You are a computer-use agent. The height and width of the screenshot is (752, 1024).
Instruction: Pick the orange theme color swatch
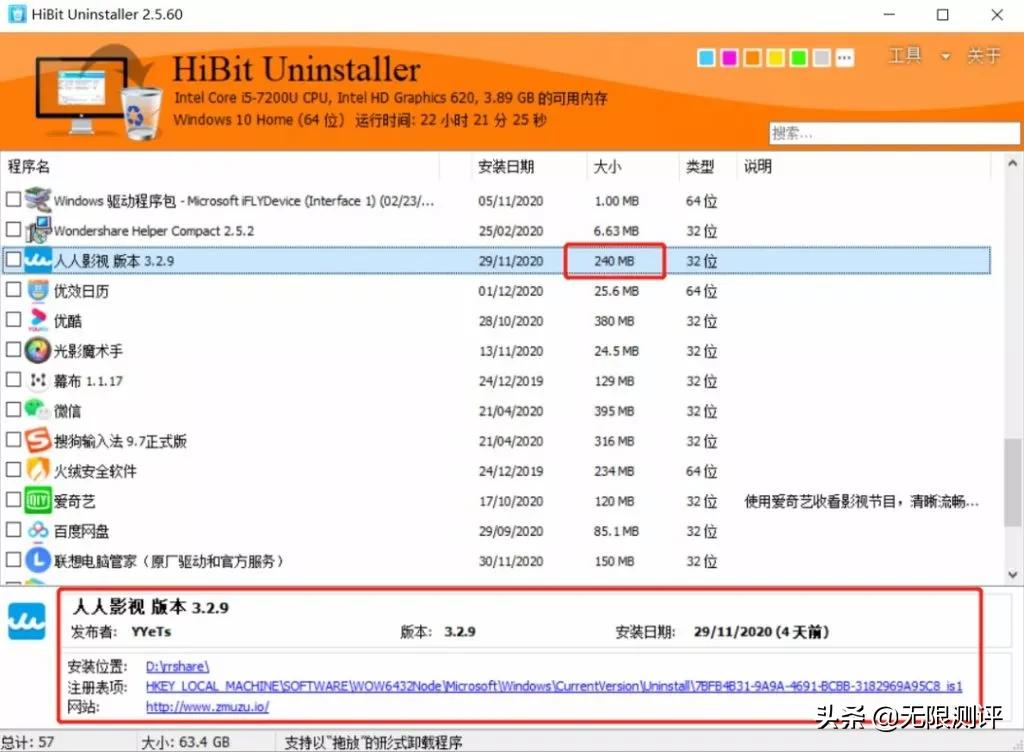point(752,58)
